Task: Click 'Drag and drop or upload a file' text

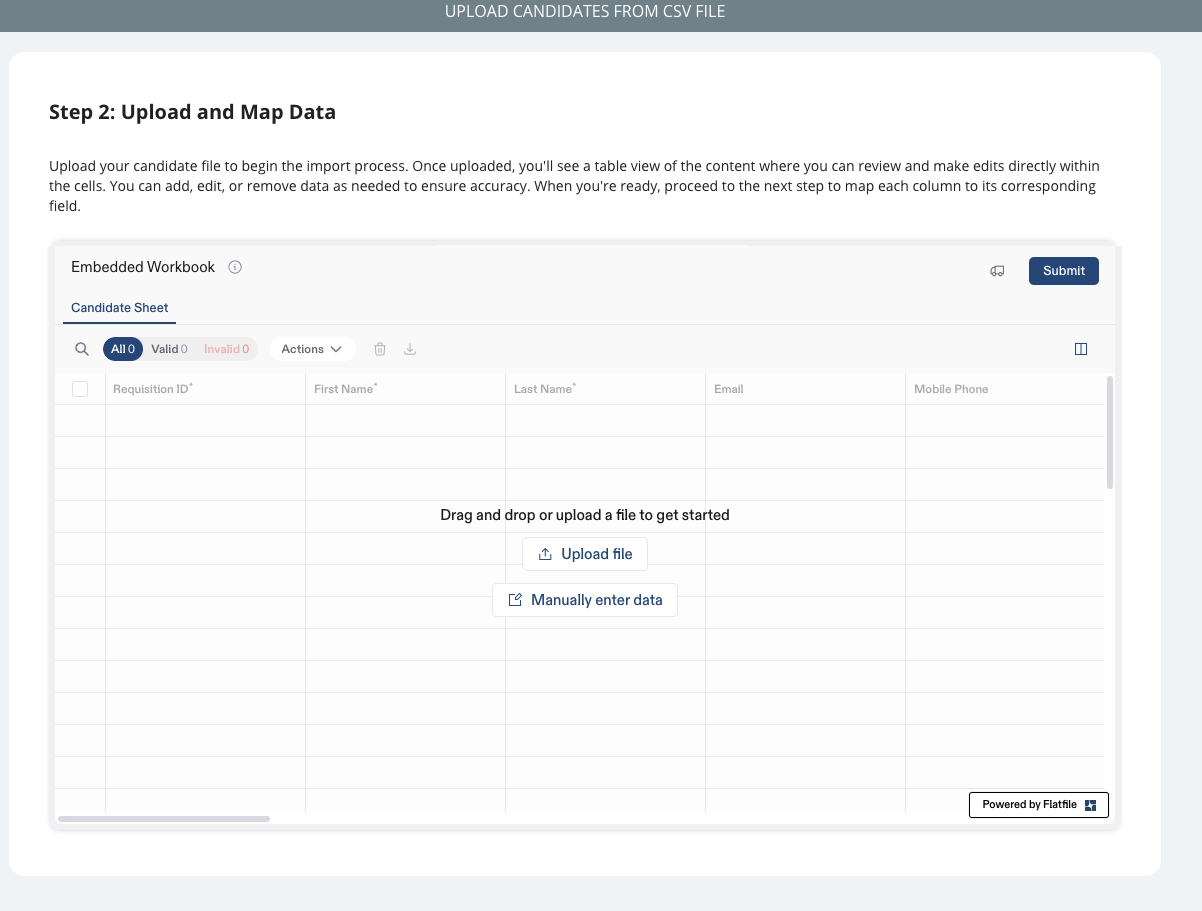Action: [x=585, y=515]
